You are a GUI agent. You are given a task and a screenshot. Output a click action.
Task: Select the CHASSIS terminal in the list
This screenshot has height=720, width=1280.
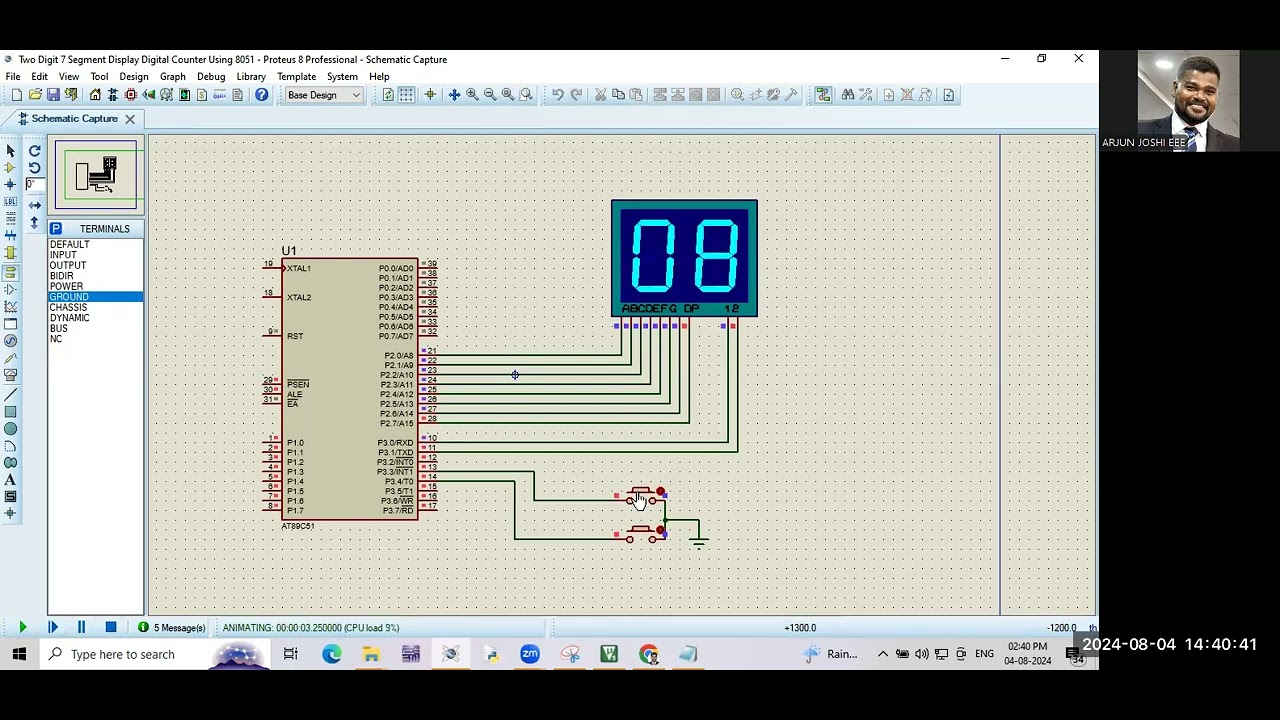(x=96, y=307)
